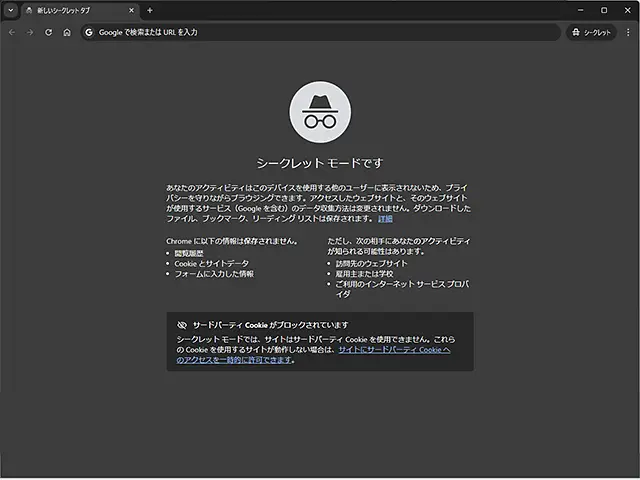Screen dimensions: 640x480
Task: Click the シークレット incognito indicator button
Action: click(x=591, y=32)
